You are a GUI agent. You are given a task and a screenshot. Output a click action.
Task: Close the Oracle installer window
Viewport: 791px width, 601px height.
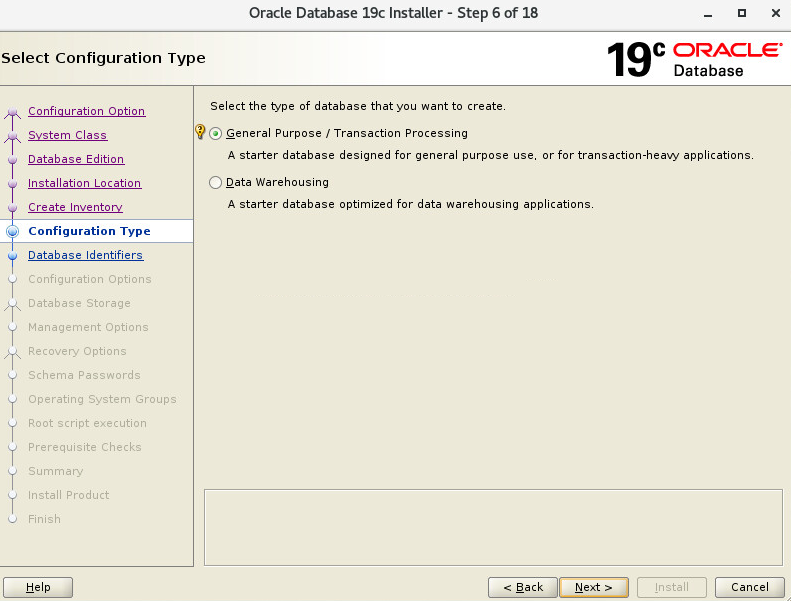776,13
